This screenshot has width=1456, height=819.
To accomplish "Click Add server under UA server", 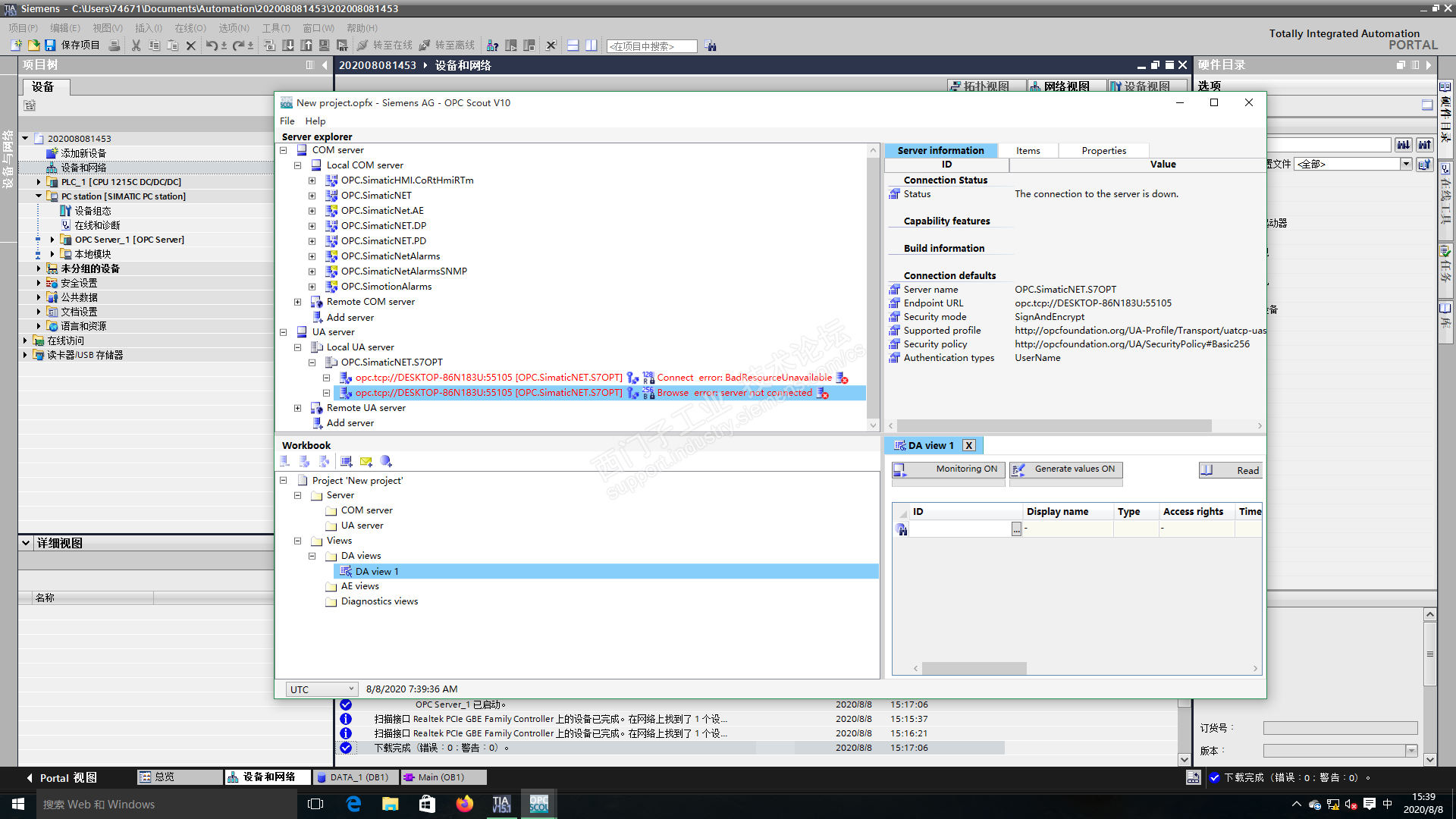I will [x=350, y=423].
